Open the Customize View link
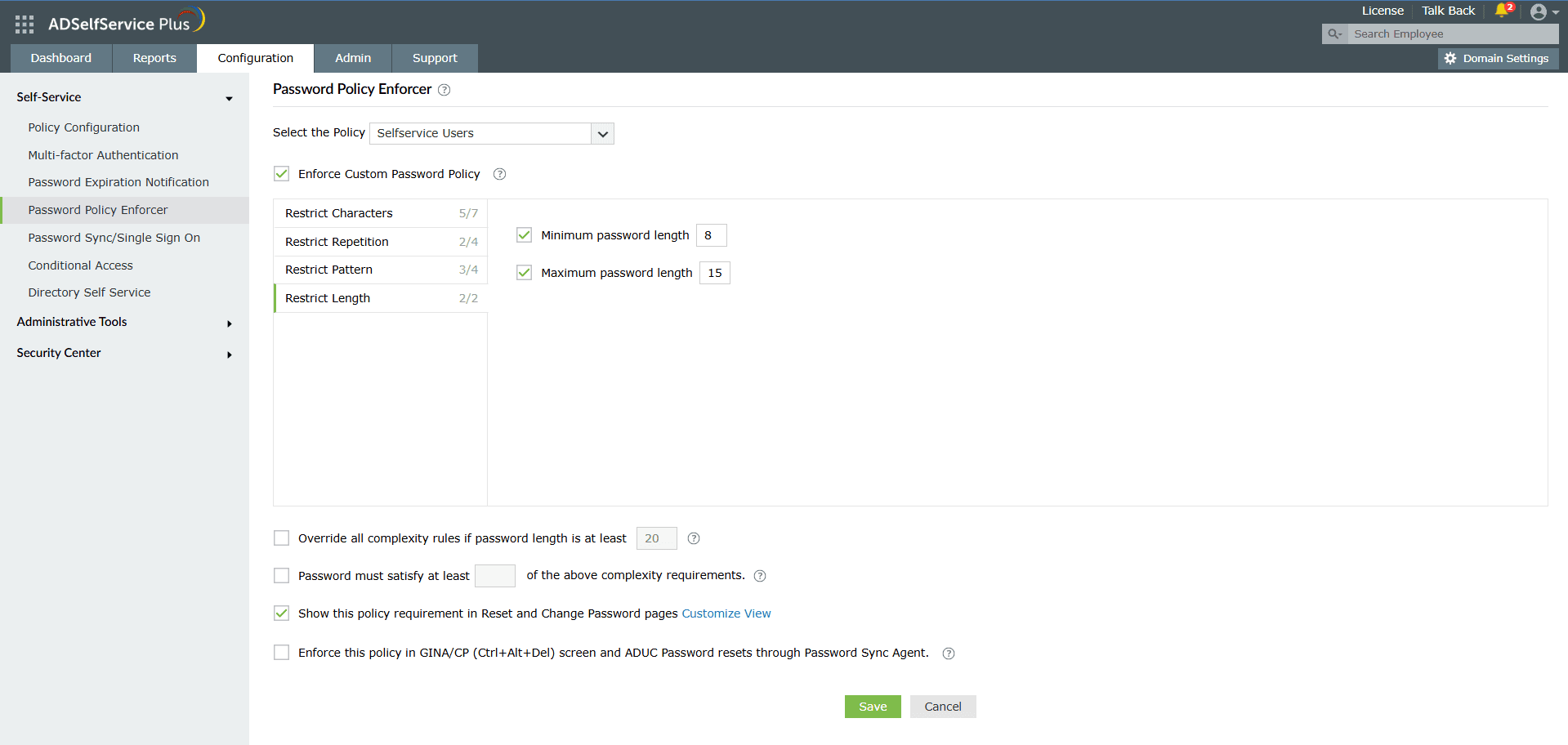 click(726, 613)
